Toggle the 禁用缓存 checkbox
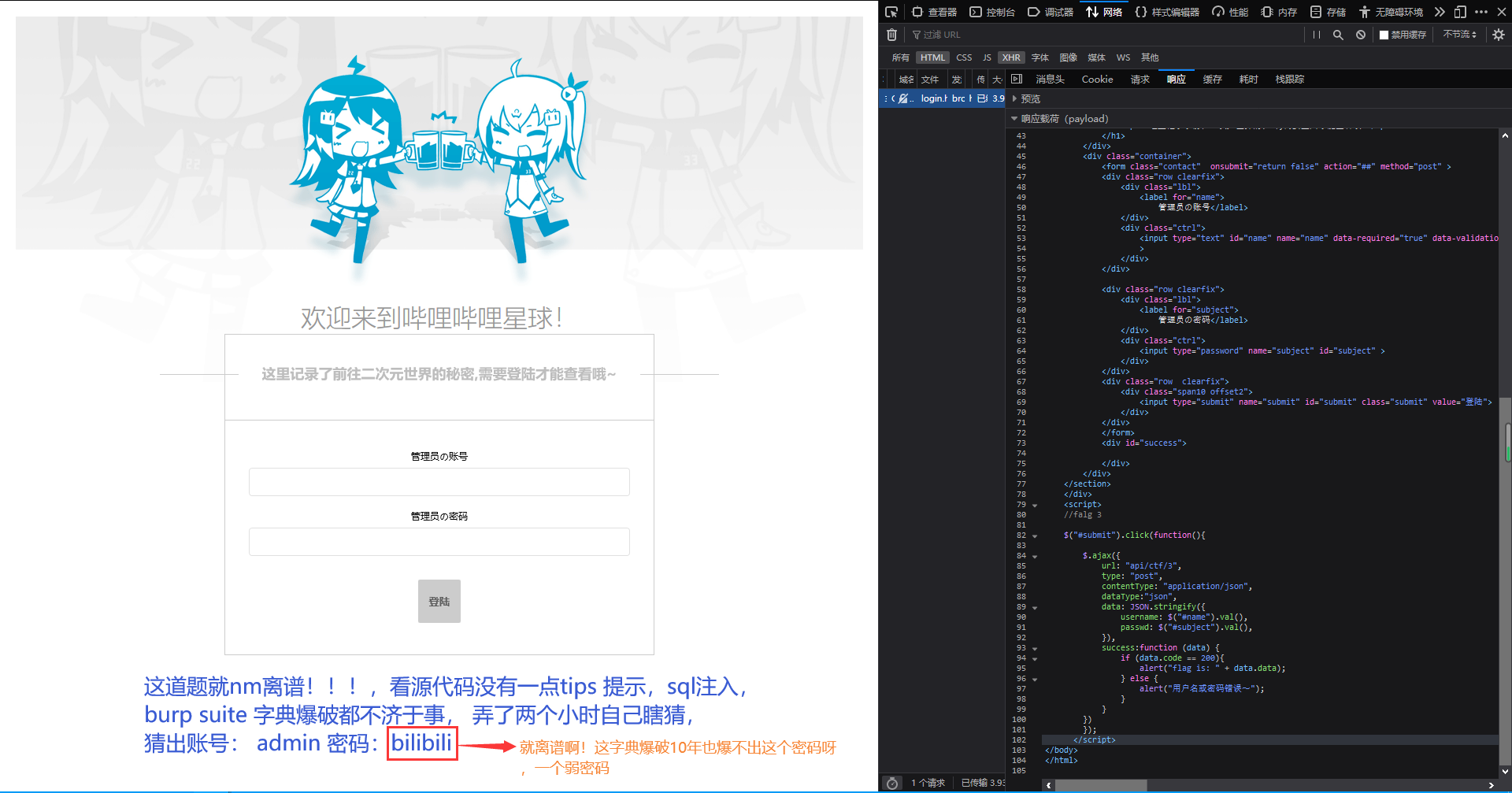The height and width of the screenshot is (793, 1512). [x=1384, y=35]
